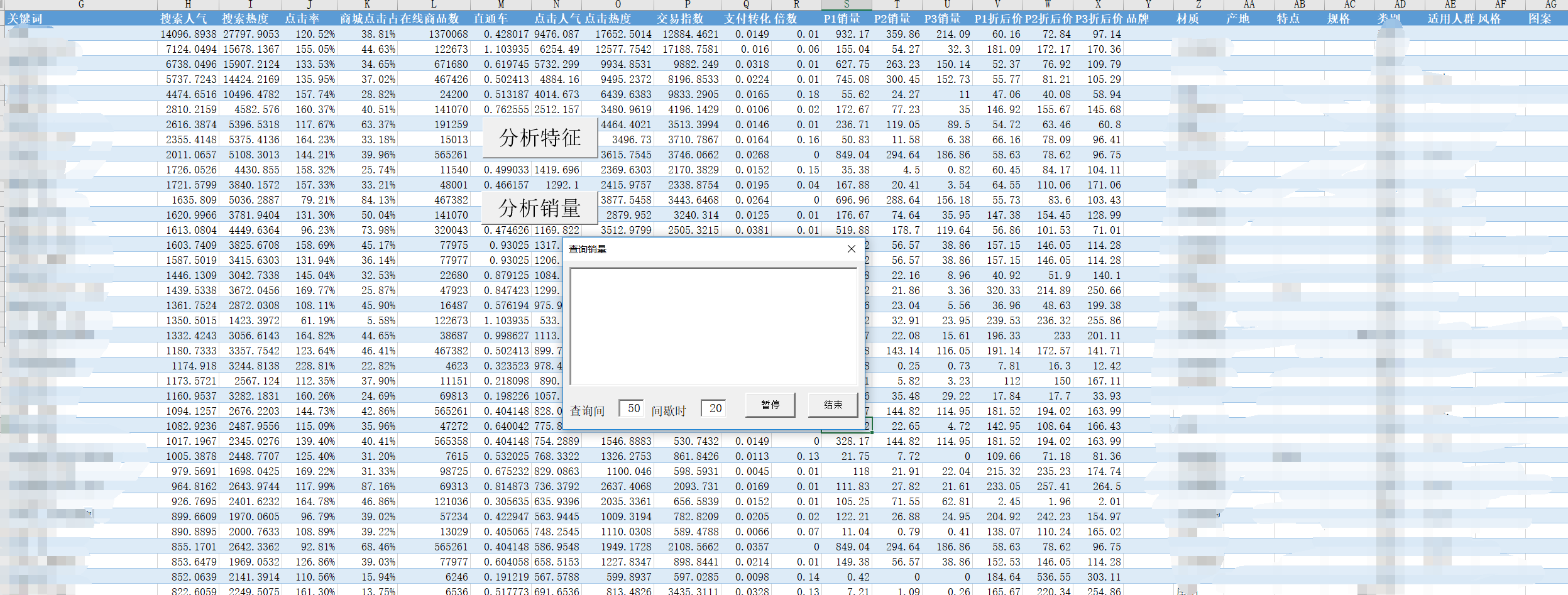Select cell with value 932.17
Viewport: 1568px width, 595px height.
[847, 34]
